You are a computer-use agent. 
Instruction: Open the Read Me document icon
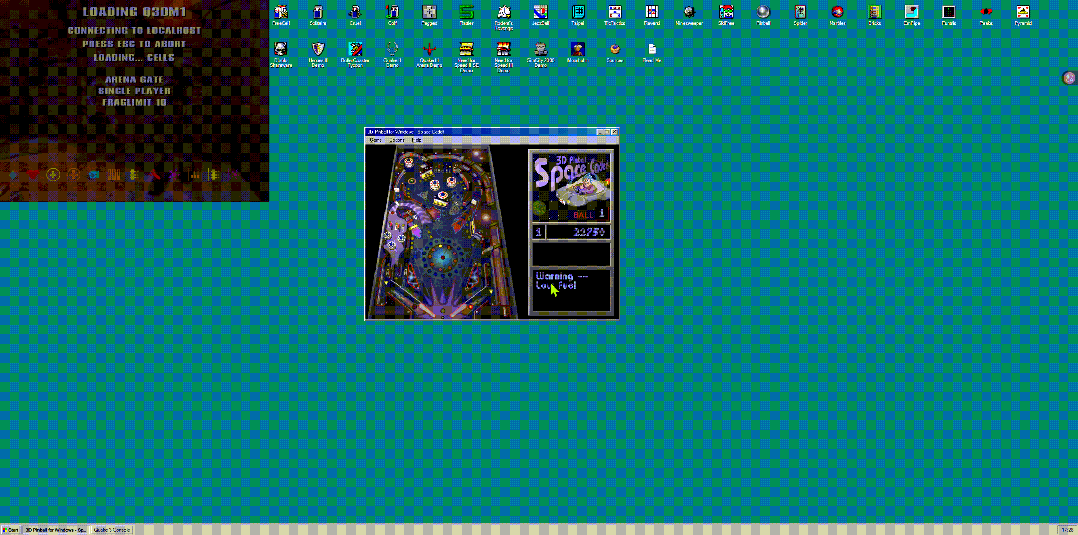pos(652,52)
